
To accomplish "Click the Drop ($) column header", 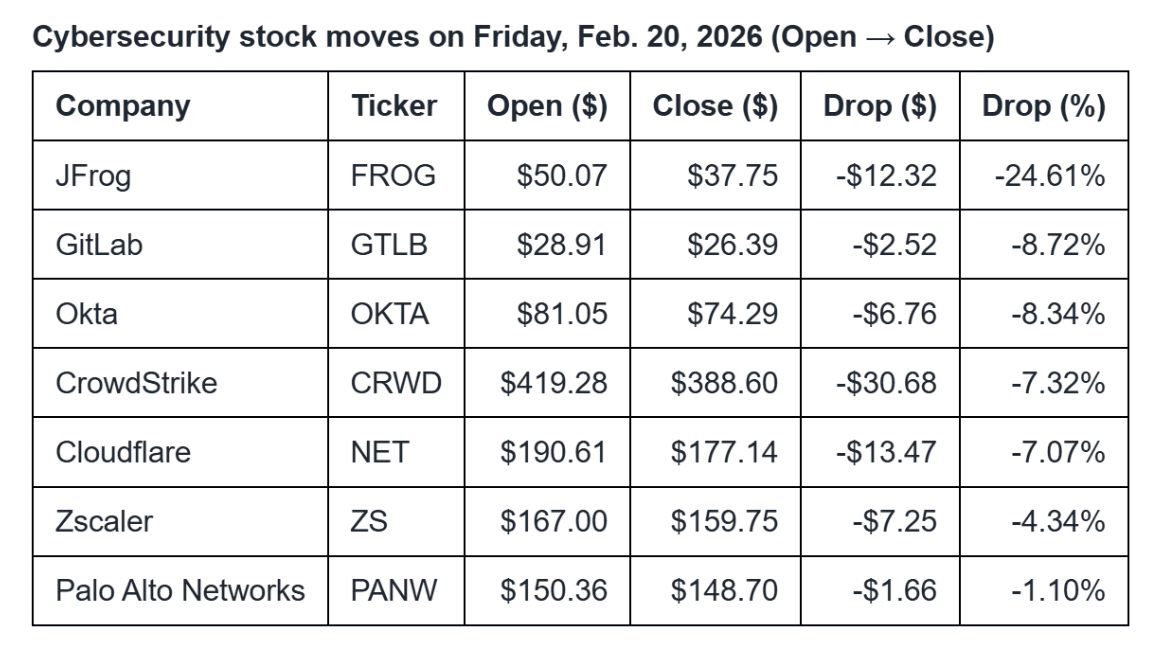I will 880,106.
